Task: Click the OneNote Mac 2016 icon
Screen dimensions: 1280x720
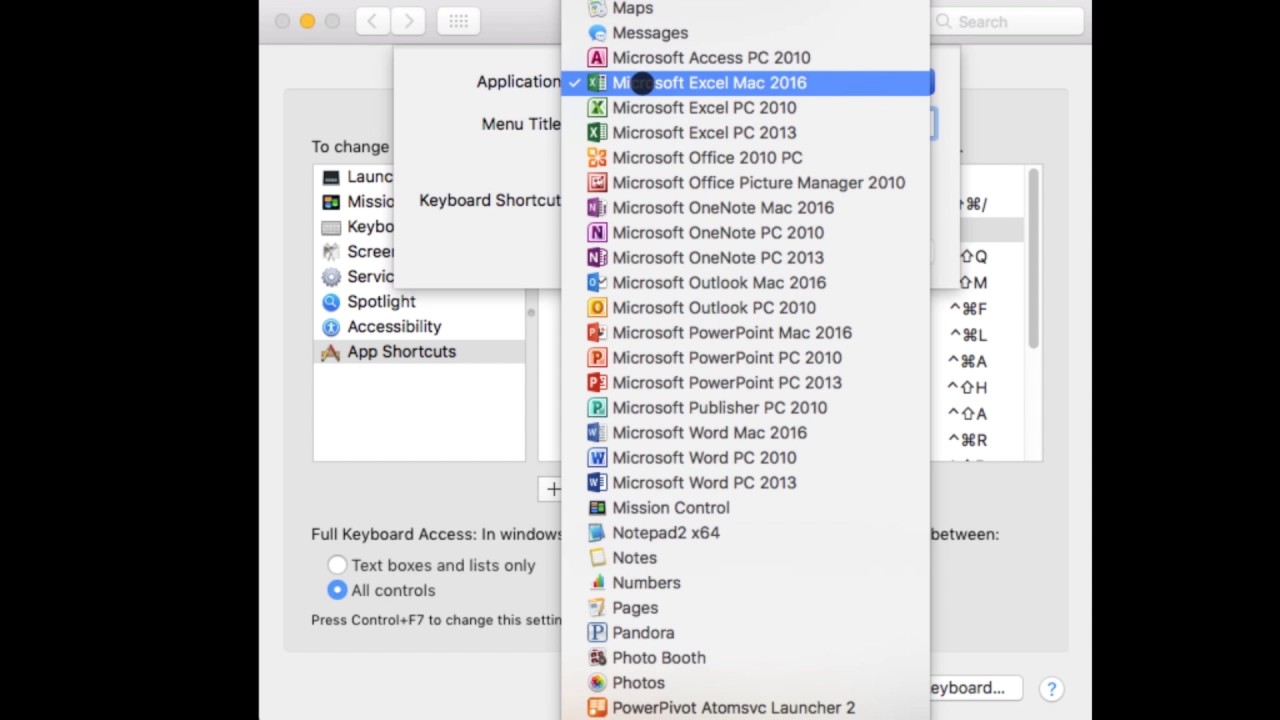Action: coord(597,208)
